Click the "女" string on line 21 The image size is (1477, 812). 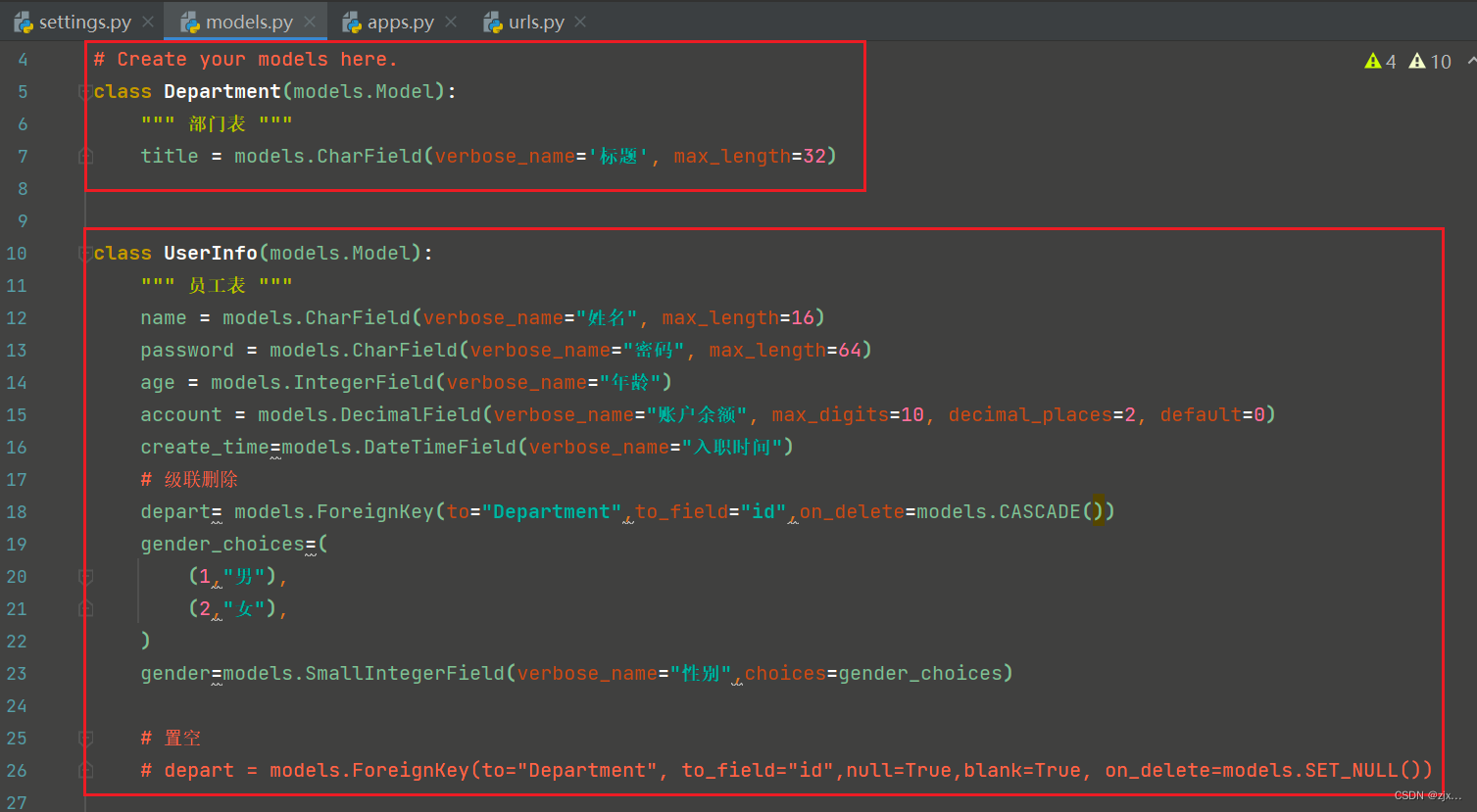(244, 609)
